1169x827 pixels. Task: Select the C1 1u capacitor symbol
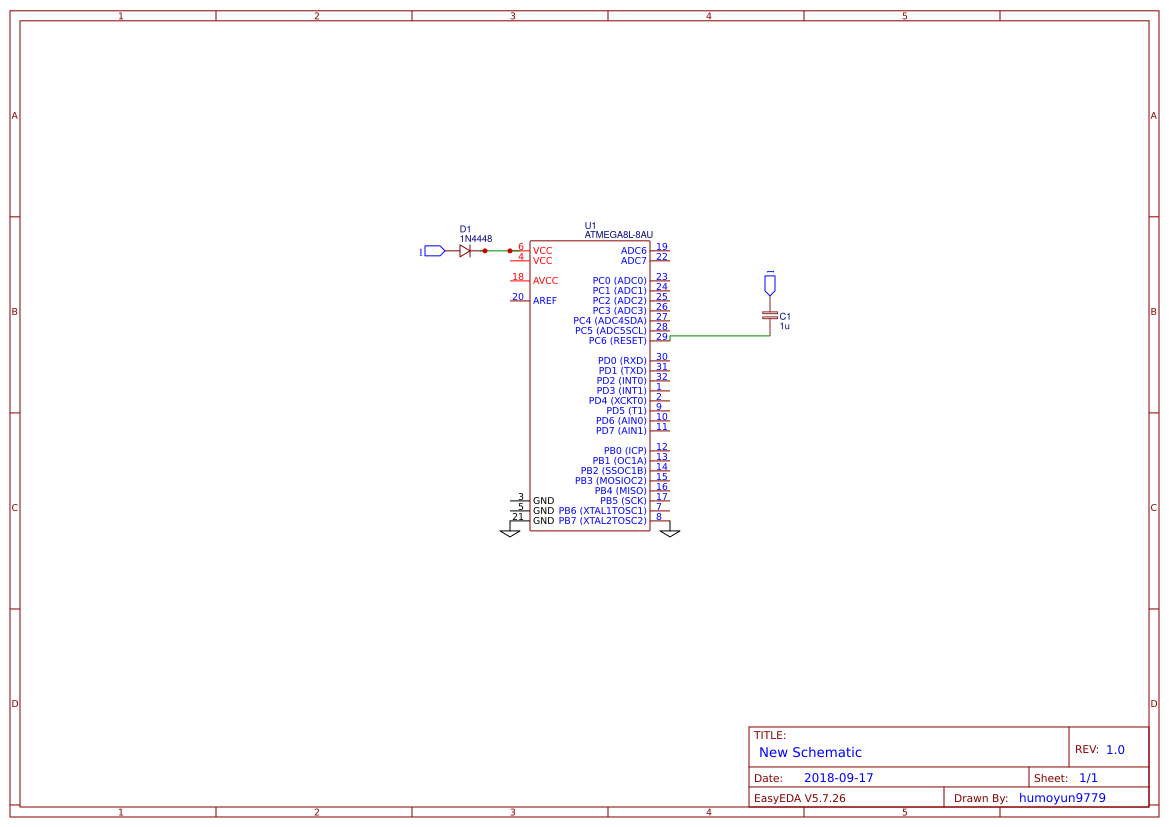[770, 316]
